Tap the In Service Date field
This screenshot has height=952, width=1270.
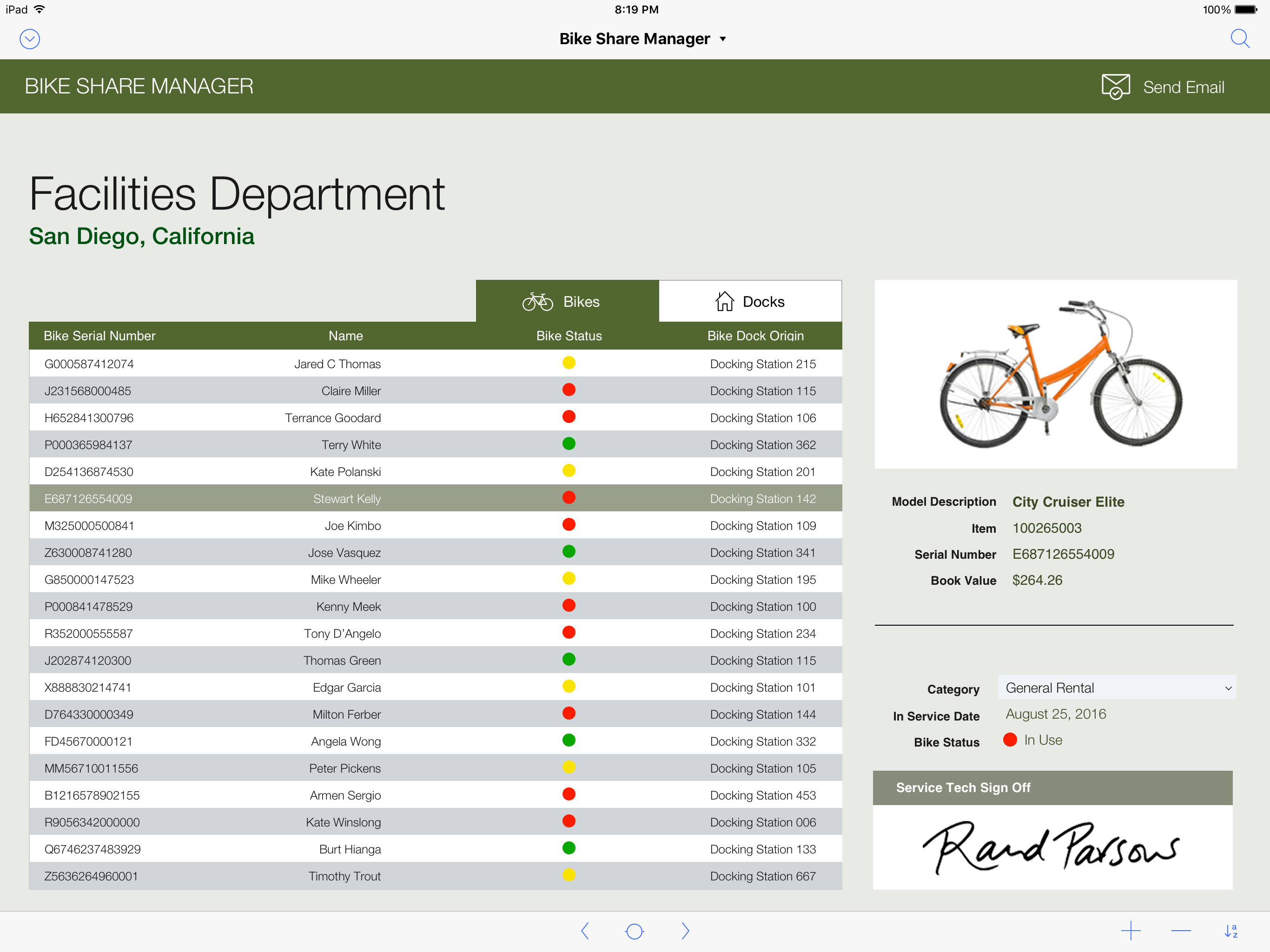pyautogui.click(x=1055, y=714)
